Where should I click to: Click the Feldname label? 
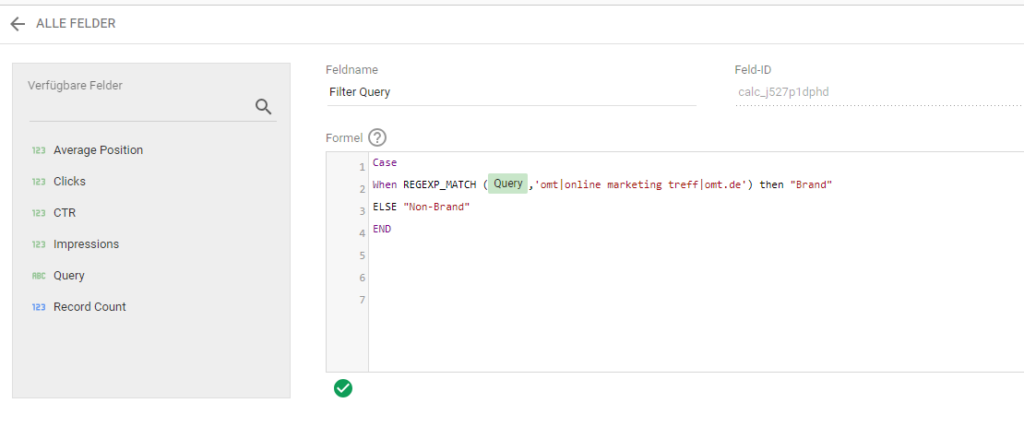pyautogui.click(x=352, y=70)
